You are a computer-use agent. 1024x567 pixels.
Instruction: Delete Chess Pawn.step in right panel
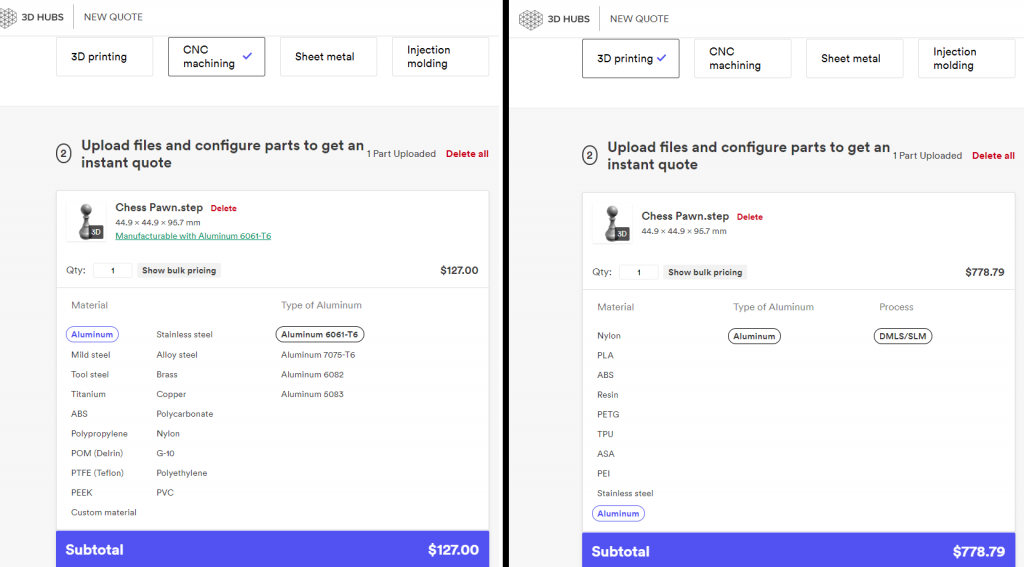(750, 217)
